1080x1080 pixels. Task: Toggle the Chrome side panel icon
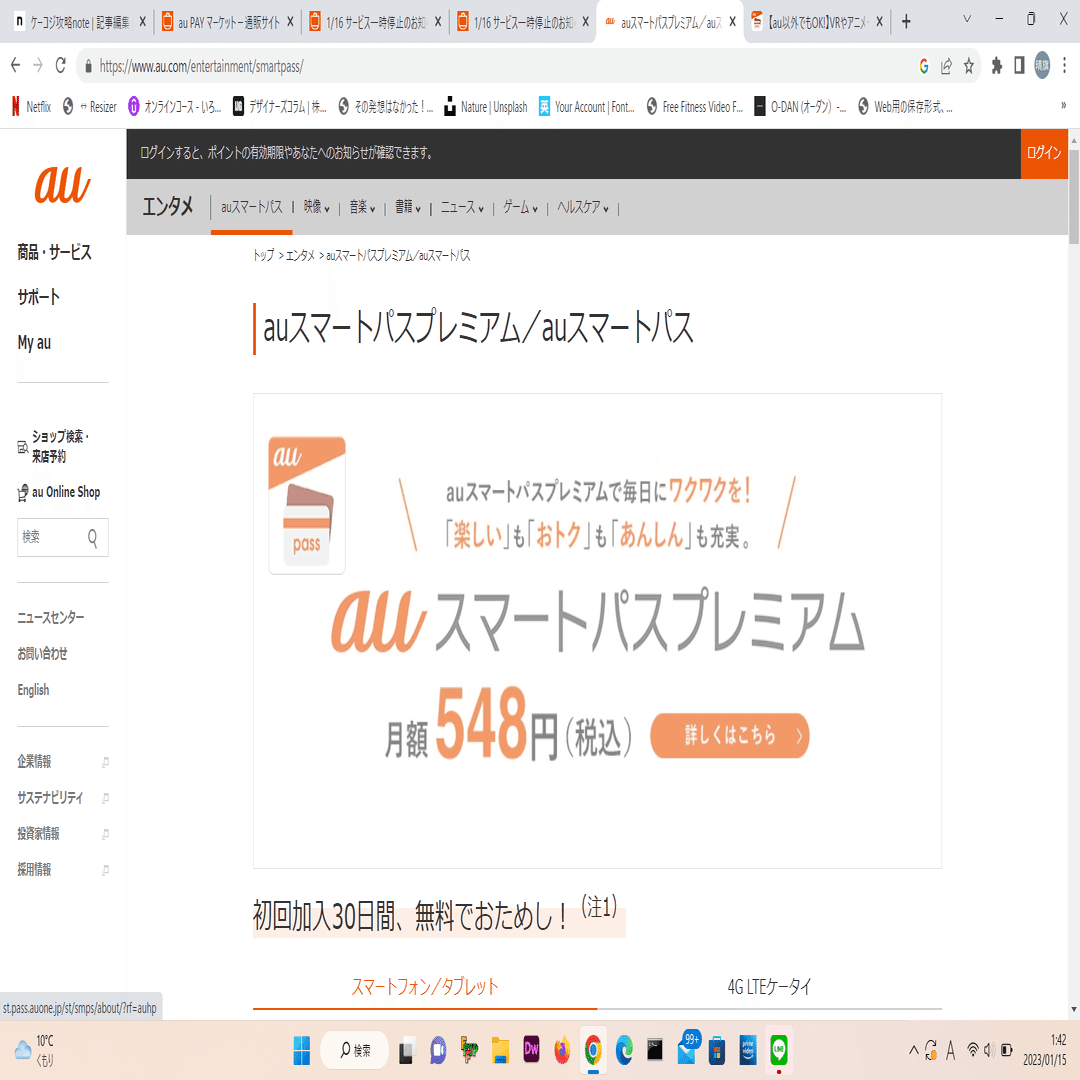1019,65
